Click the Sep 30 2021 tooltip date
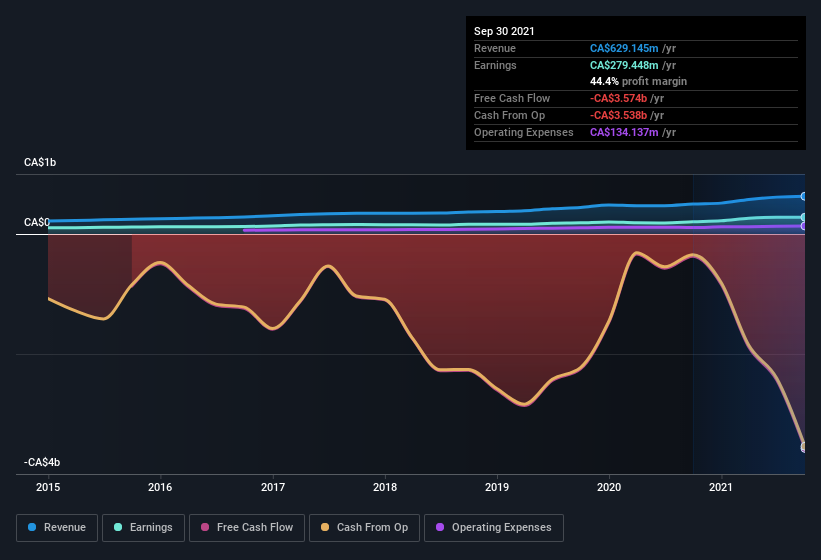The height and width of the screenshot is (560, 821). point(504,31)
